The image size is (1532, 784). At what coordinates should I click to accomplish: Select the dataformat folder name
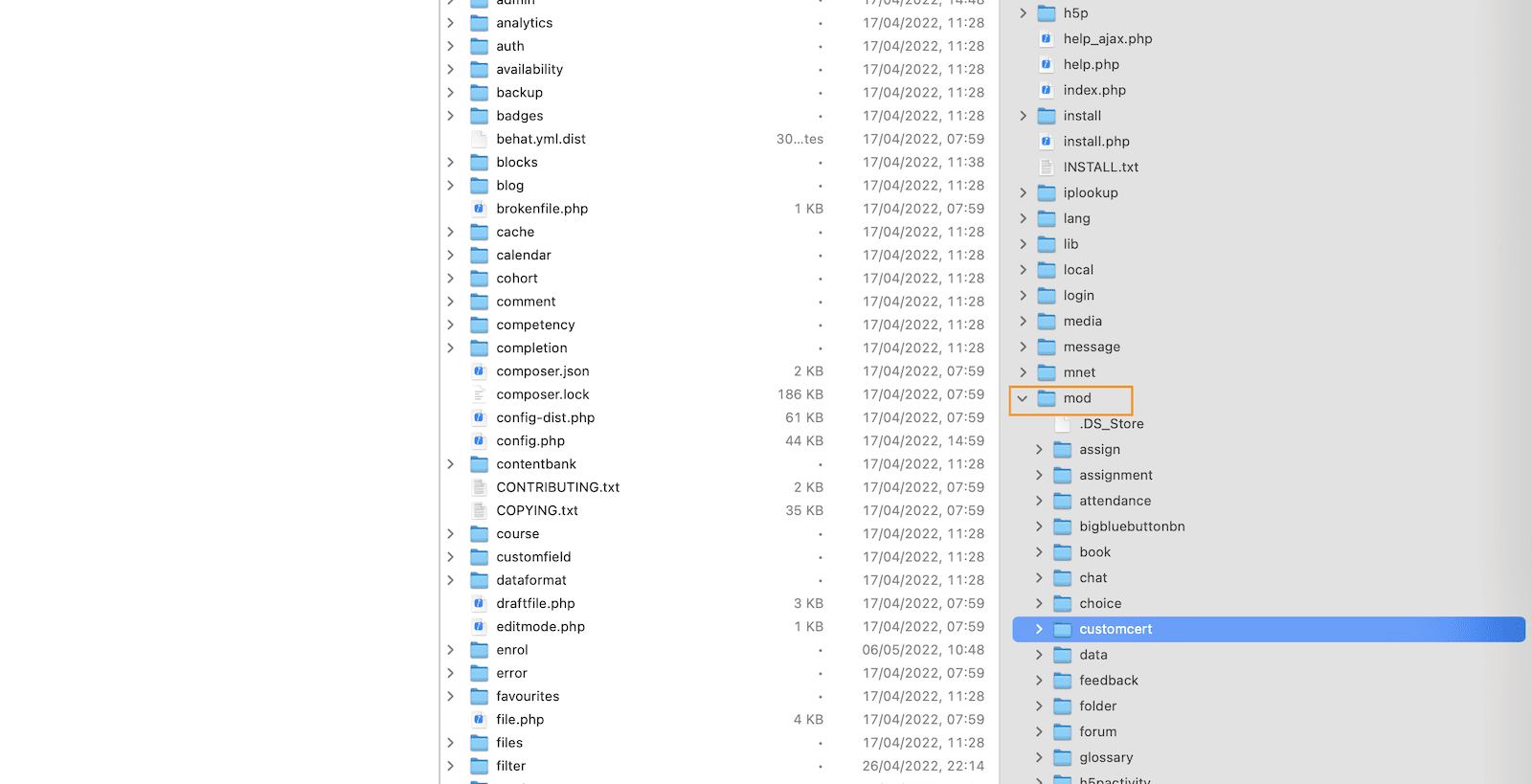click(531, 580)
